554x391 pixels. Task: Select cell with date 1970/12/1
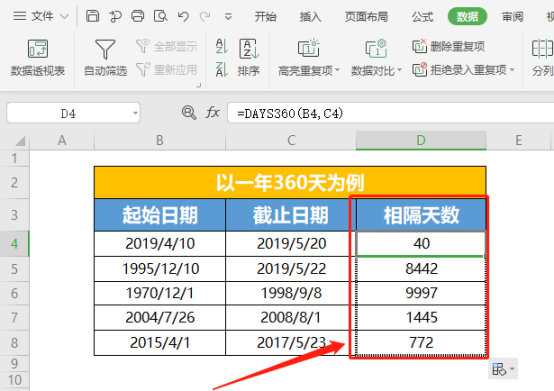[x=160, y=293]
